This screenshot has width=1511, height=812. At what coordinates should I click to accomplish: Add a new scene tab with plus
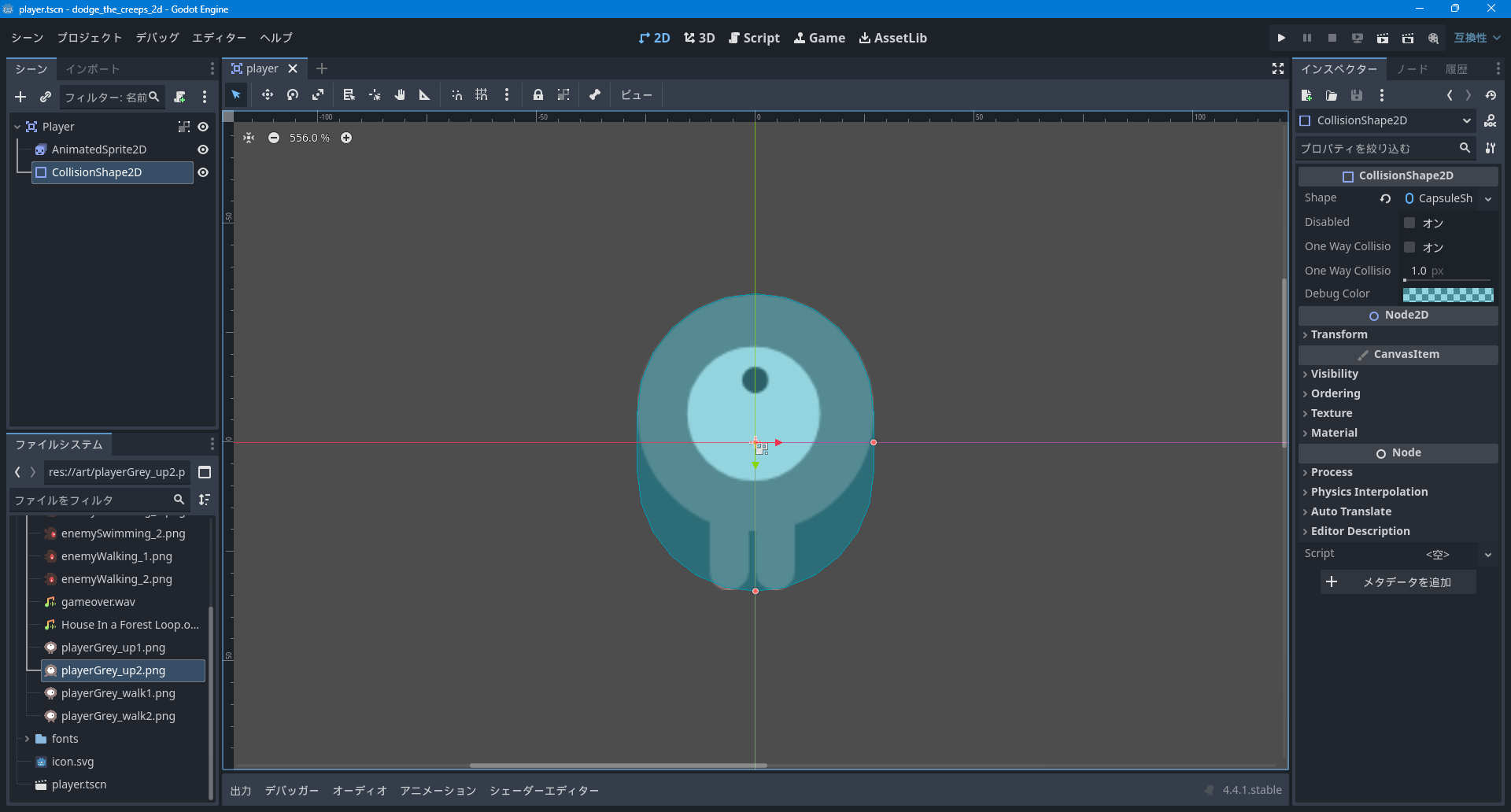pyautogui.click(x=322, y=68)
